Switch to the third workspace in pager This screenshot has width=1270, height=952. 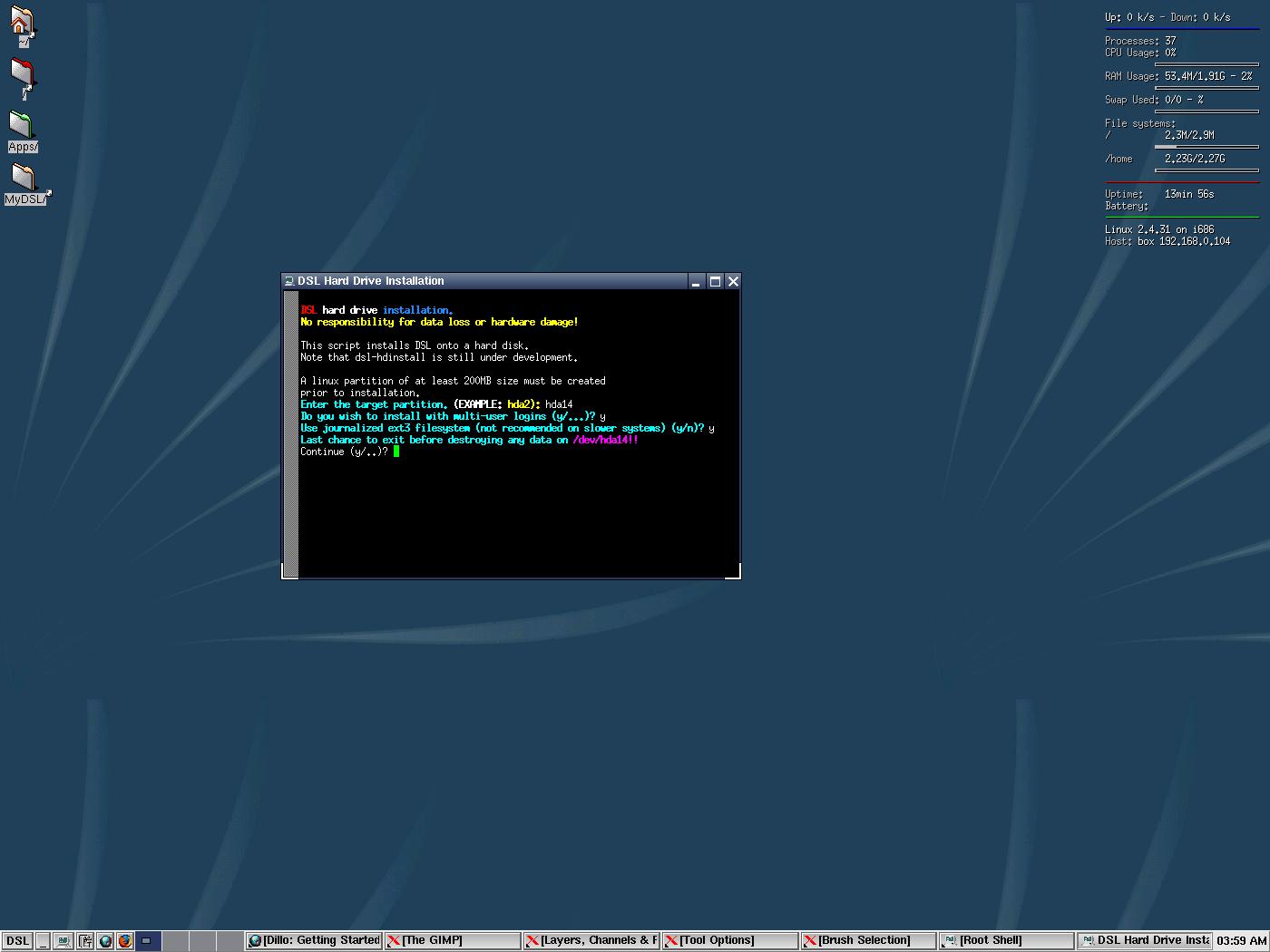point(202,941)
